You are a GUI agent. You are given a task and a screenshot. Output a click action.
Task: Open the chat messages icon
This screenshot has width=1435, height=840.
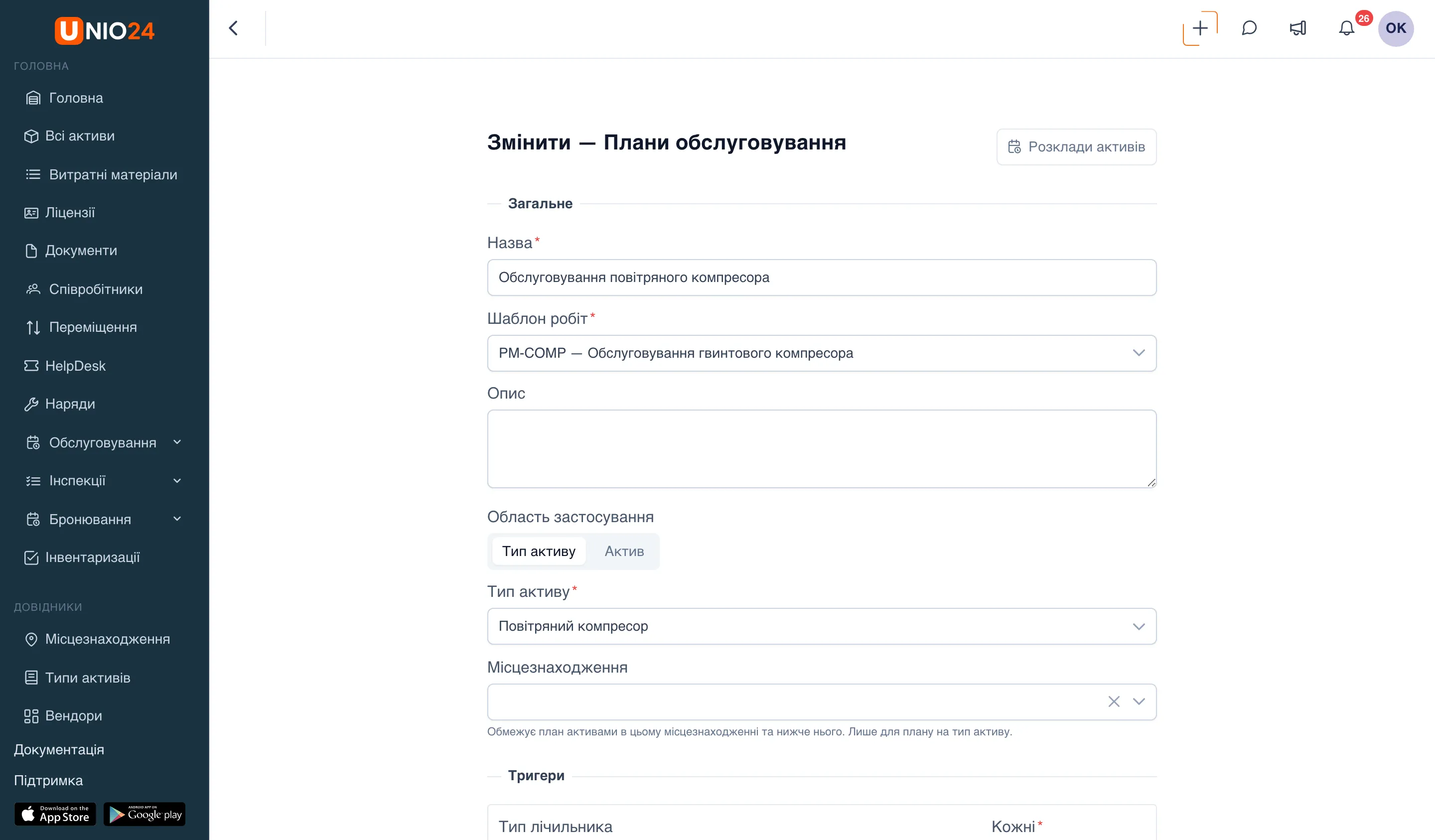(x=1249, y=28)
